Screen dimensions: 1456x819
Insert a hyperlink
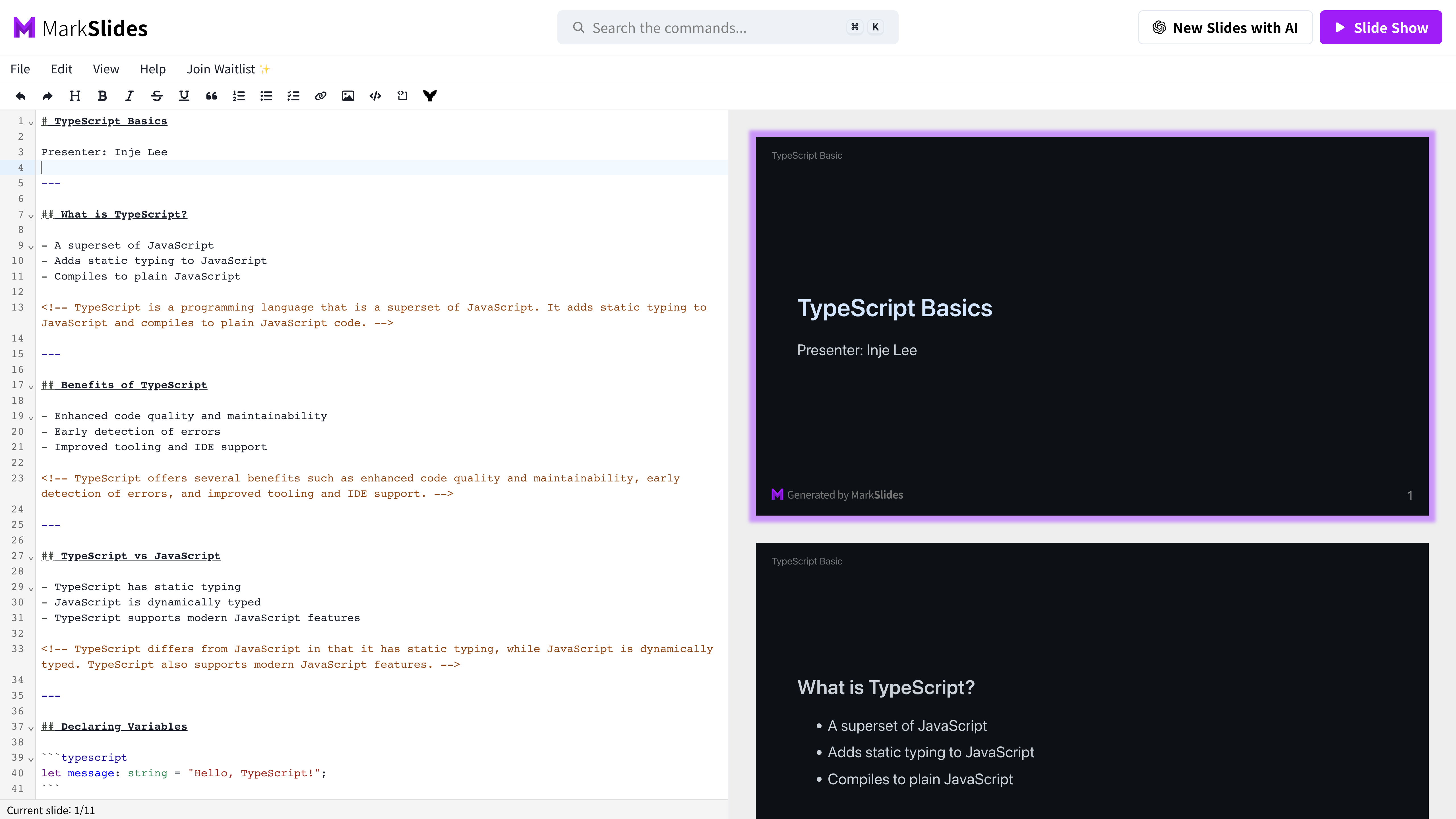tap(320, 96)
